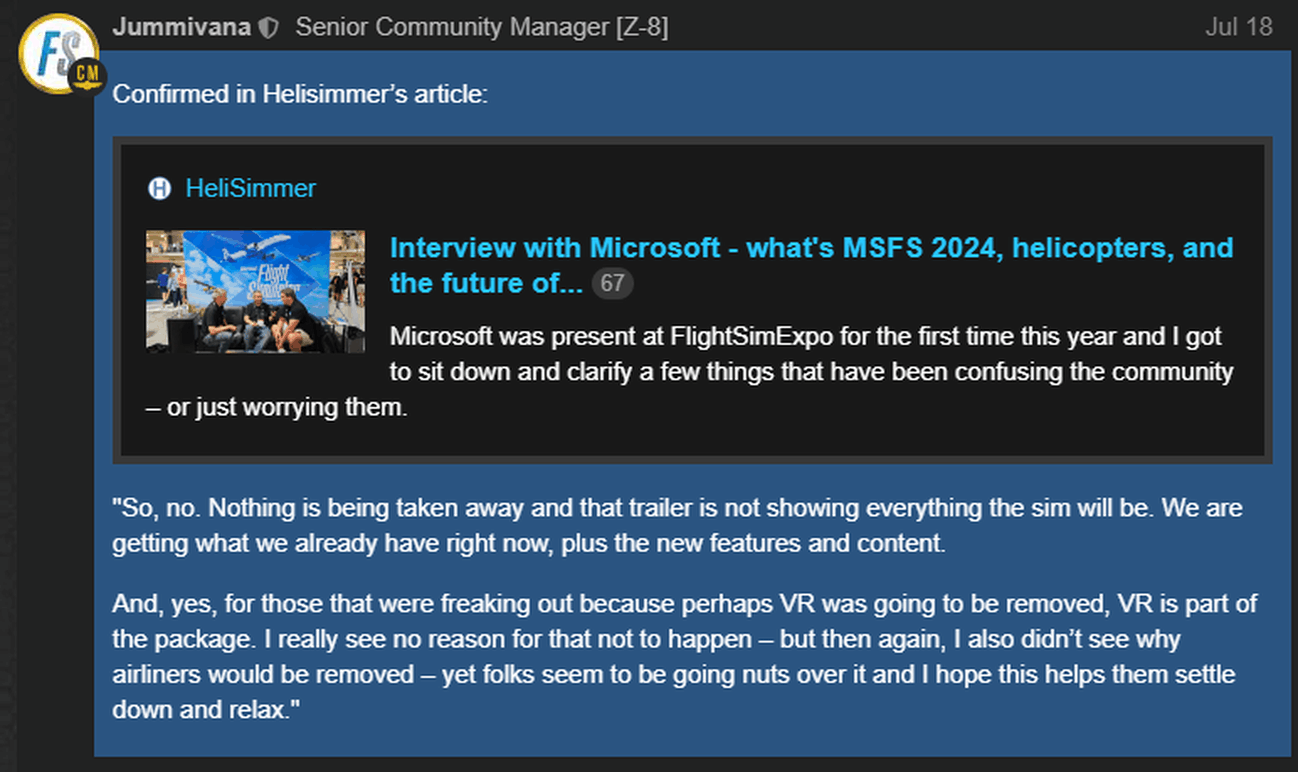Click the Senior Community Manager [Z-8] title
The height and width of the screenshot is (772, 1298).
pos(481,27)
